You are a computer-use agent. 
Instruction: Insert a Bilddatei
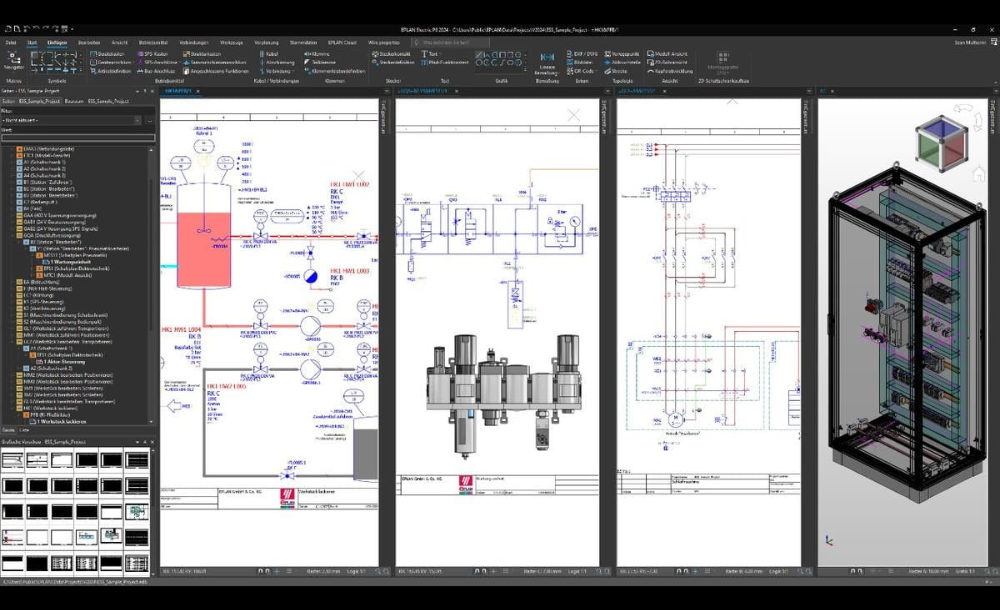pos(580,63)
